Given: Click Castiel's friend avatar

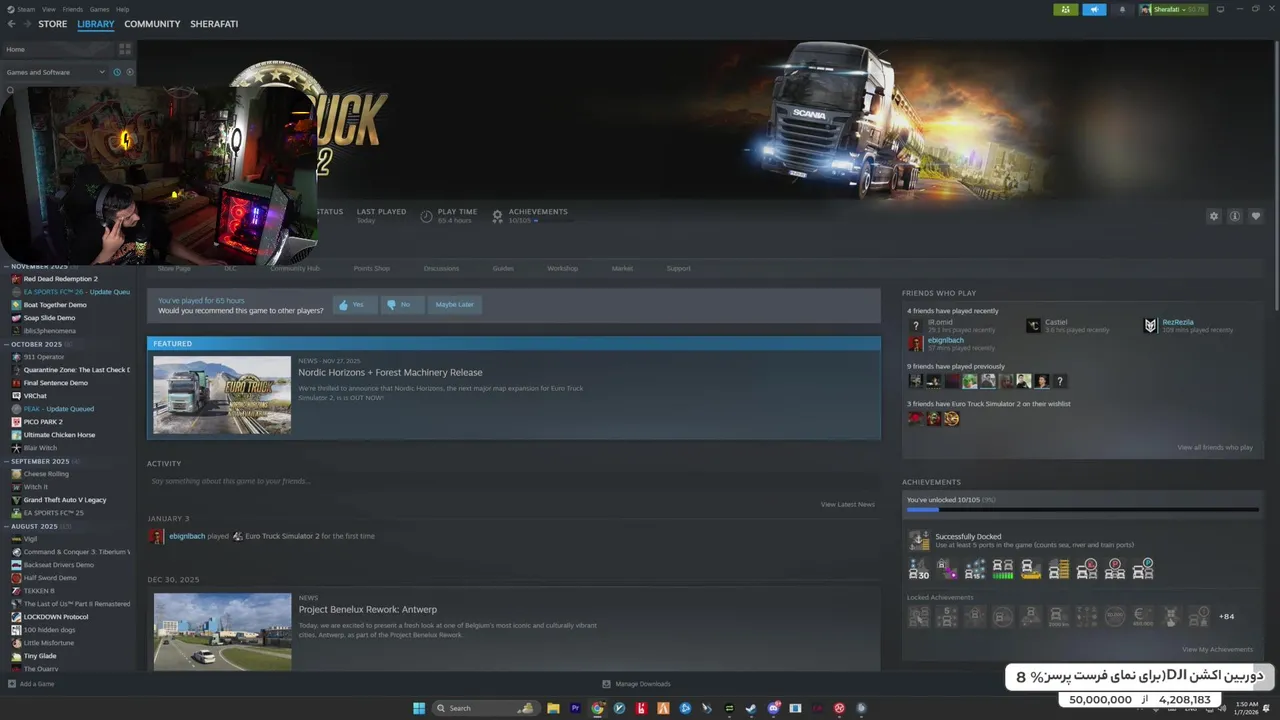Looking at the screenshot, I should coord(1033,326).
